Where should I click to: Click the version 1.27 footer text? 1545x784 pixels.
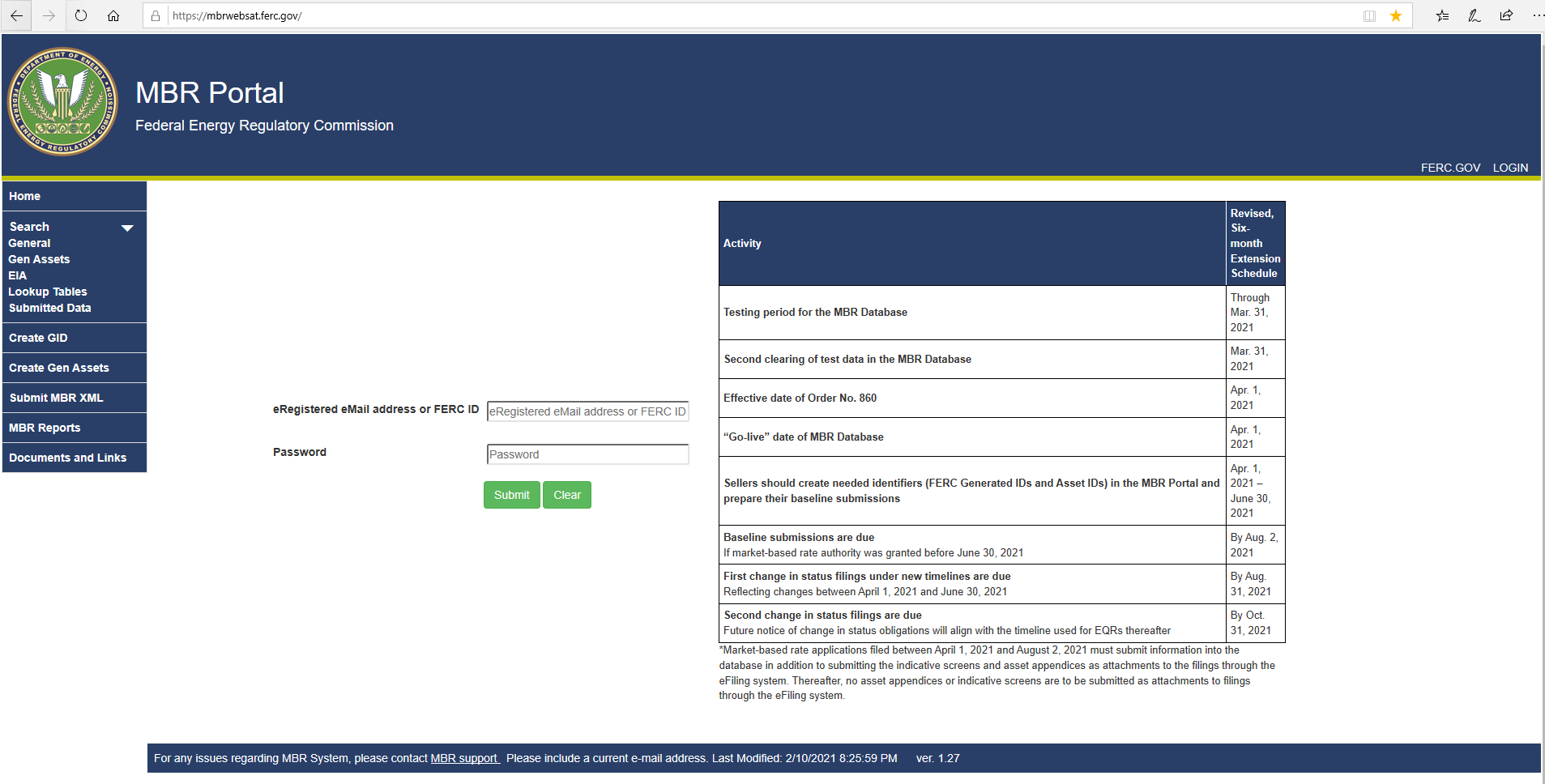point(937,758)
